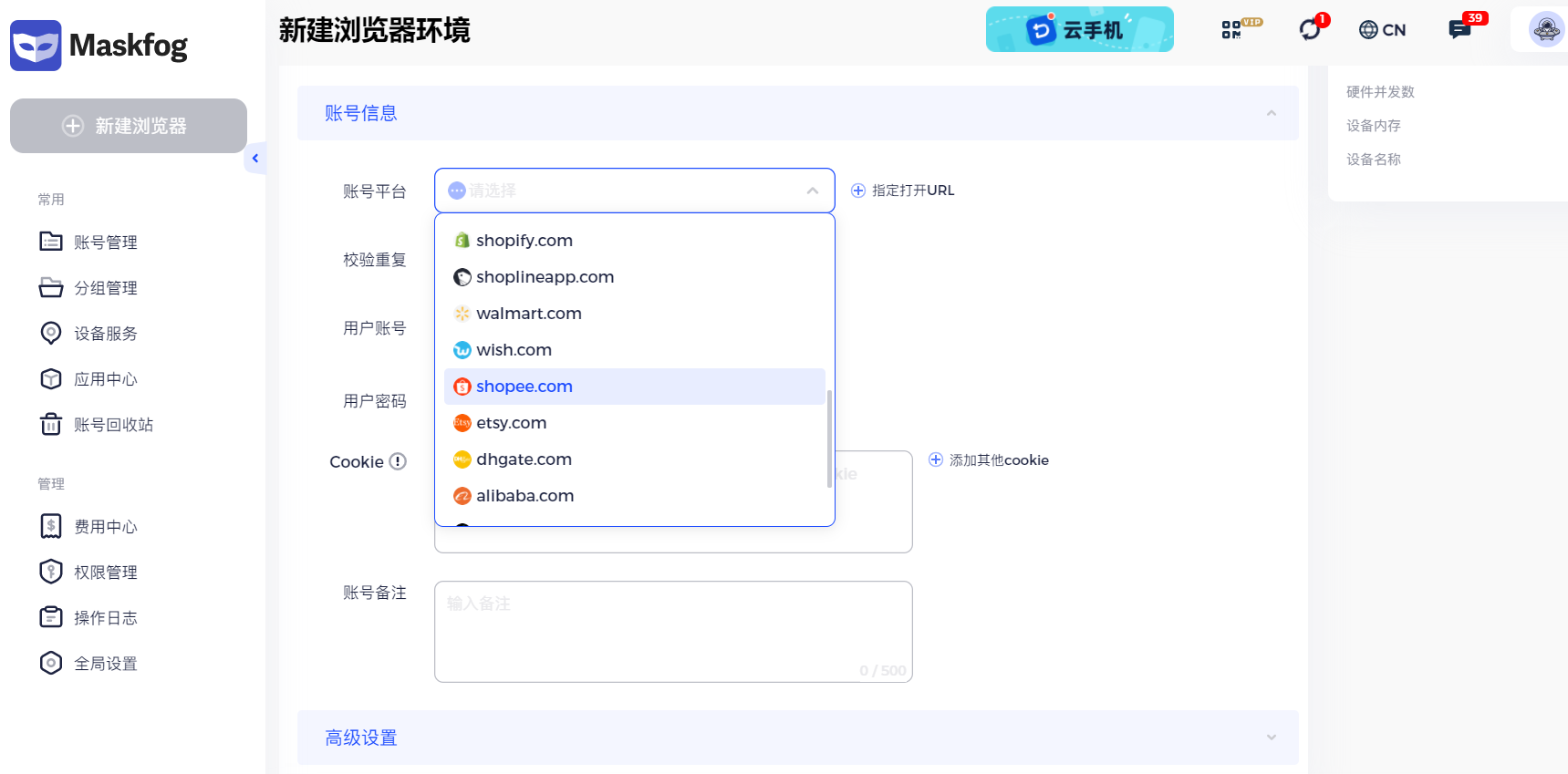Open 账号回收站 in the sidebar
The width and height of the screenshot is (1568, 774).
pos(113,425)
